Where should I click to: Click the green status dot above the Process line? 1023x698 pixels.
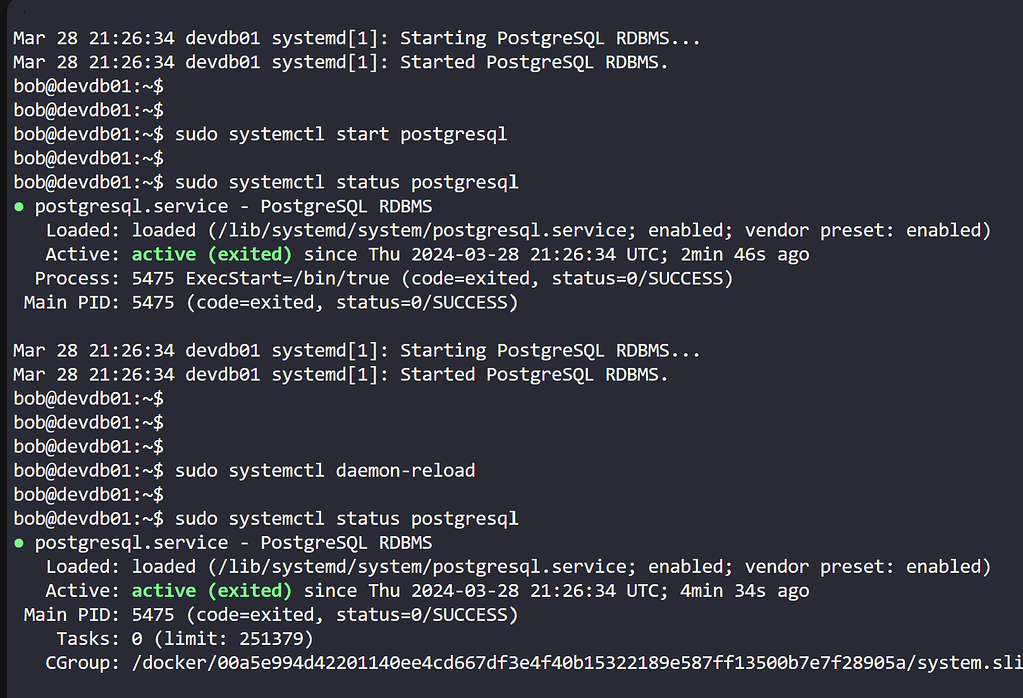click(x=20, y=207)
